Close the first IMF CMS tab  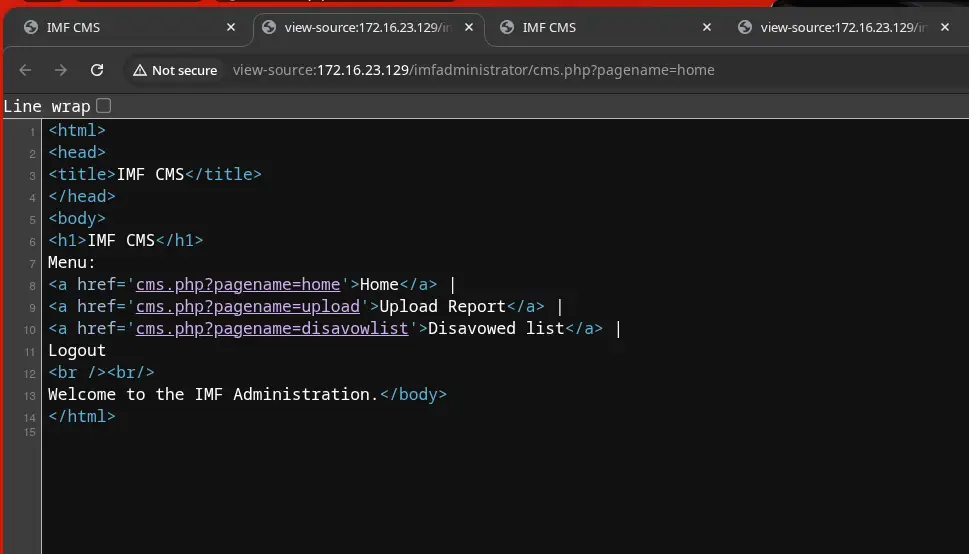click(x=231, y=27)
